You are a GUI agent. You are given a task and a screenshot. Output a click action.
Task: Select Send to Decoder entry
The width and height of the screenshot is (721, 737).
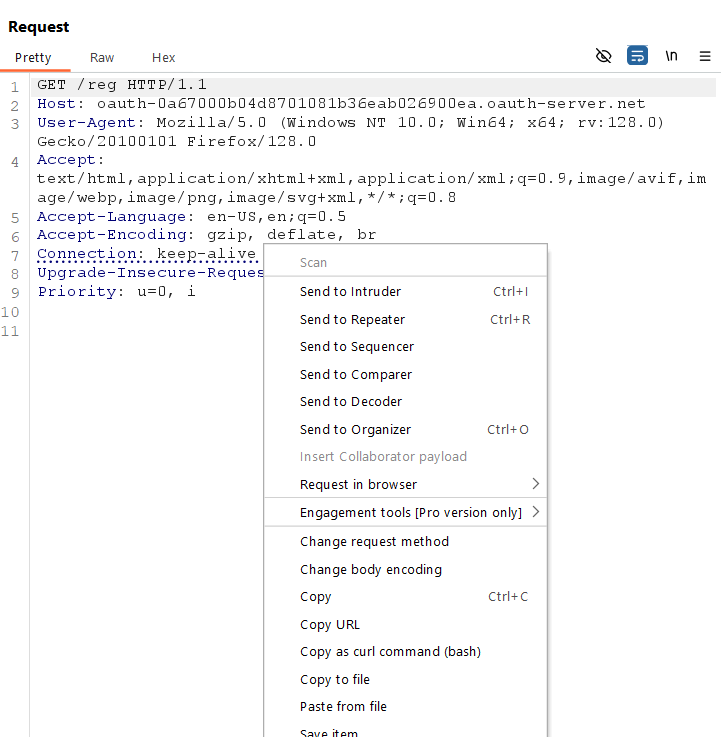coord(350,402)
